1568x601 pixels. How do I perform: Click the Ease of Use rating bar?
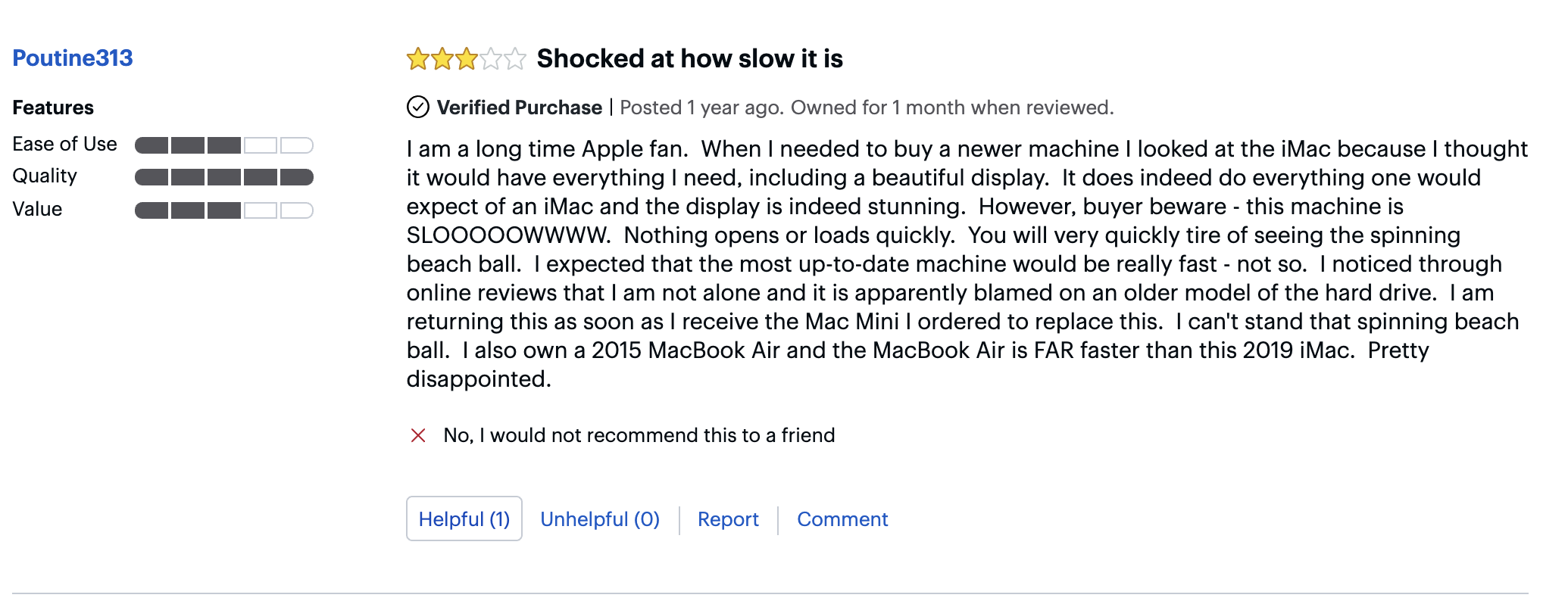(224, 145)
